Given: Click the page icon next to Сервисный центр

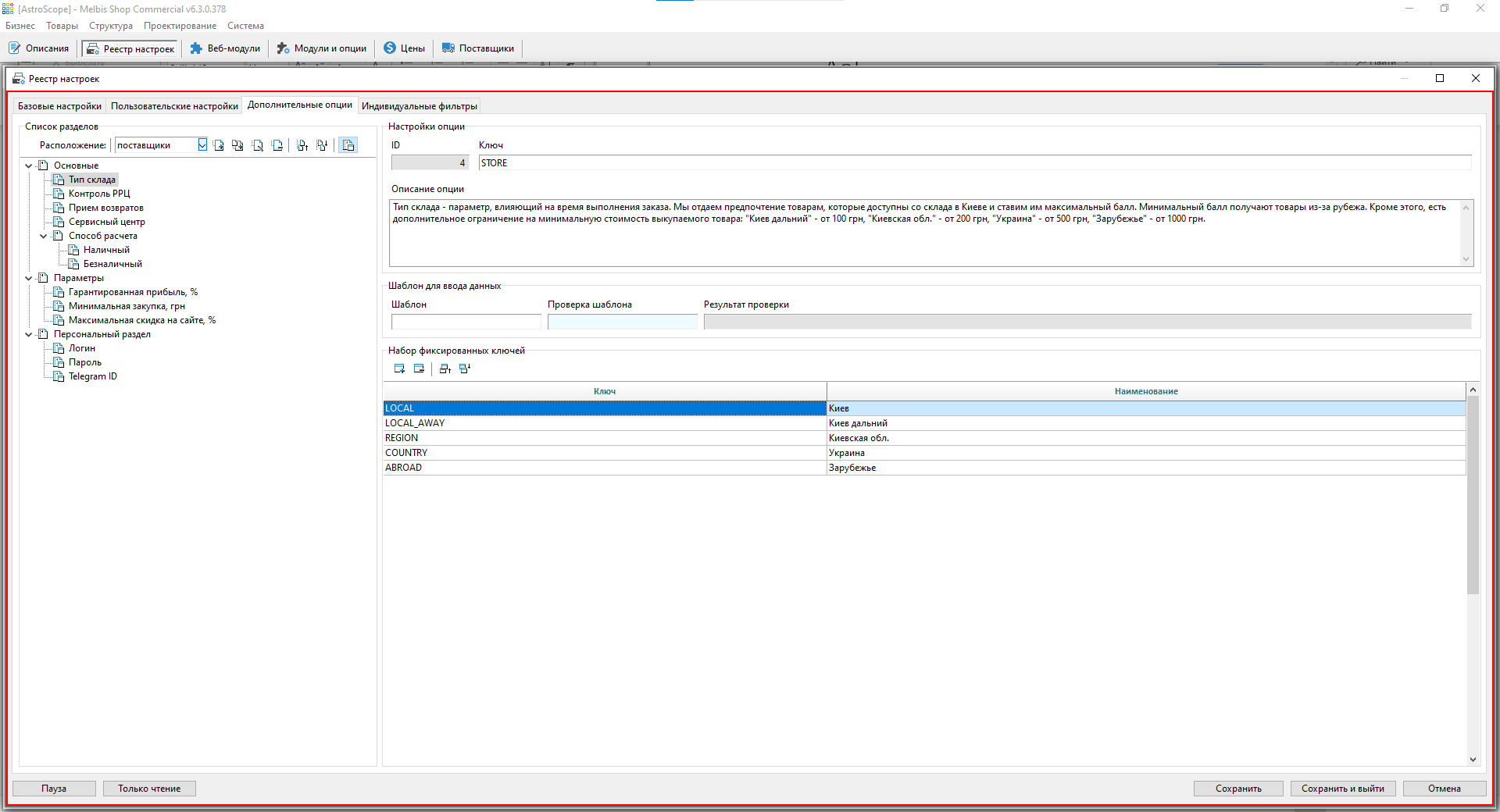Looking at the screenshot, I should [x=59, y=222].
